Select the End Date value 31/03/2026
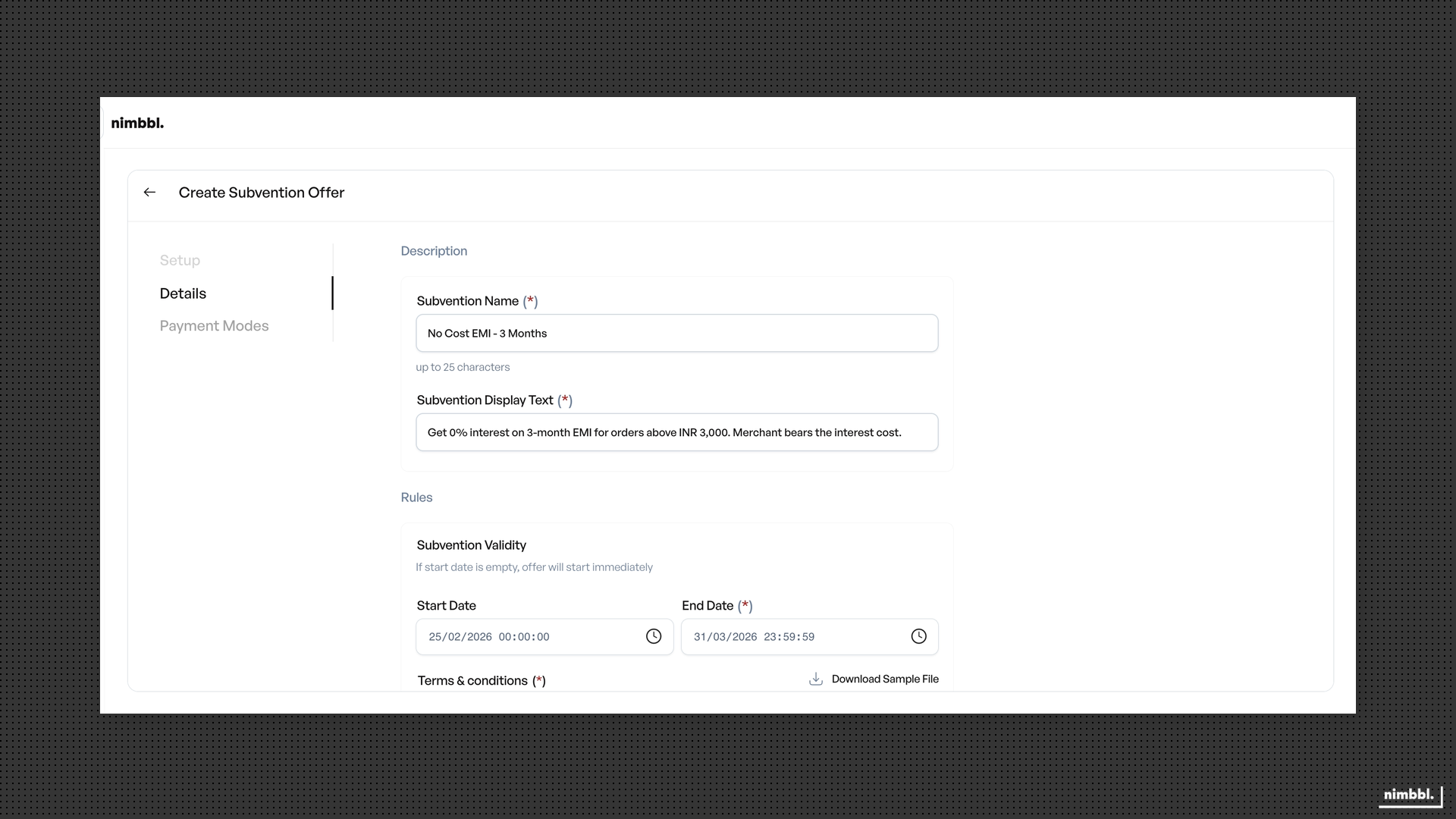1456x819 pixels. click(x=753, y=637)
